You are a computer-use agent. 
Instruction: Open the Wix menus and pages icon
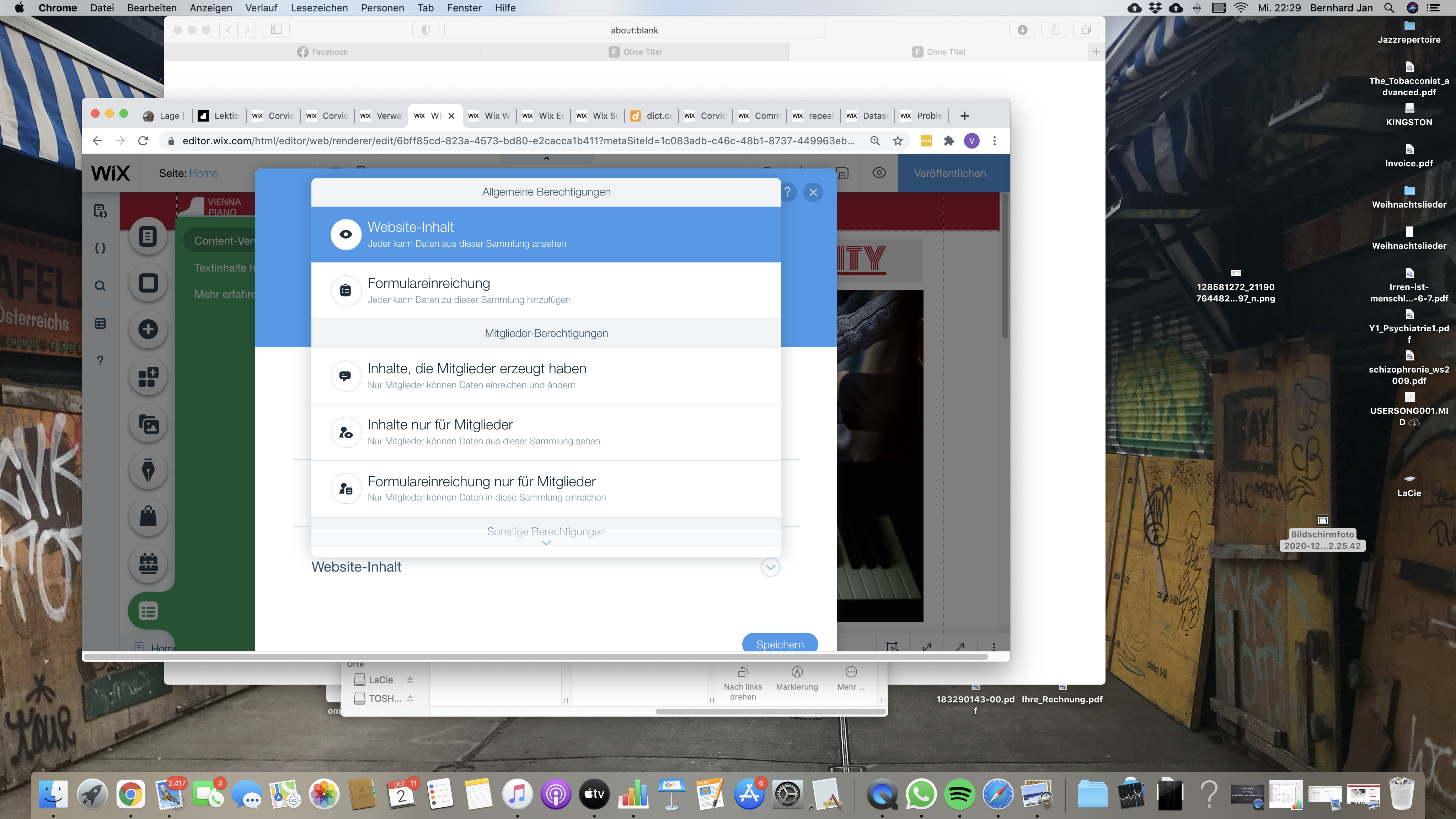tap(148, 236)
